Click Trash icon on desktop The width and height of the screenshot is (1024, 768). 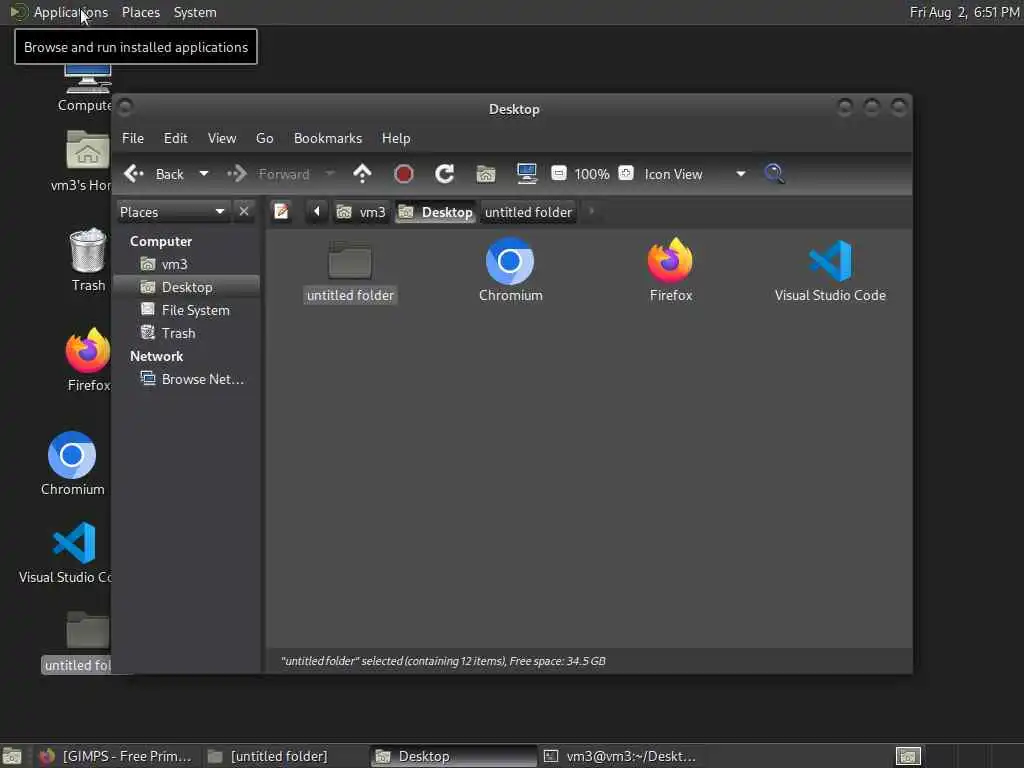coord(88,250)
